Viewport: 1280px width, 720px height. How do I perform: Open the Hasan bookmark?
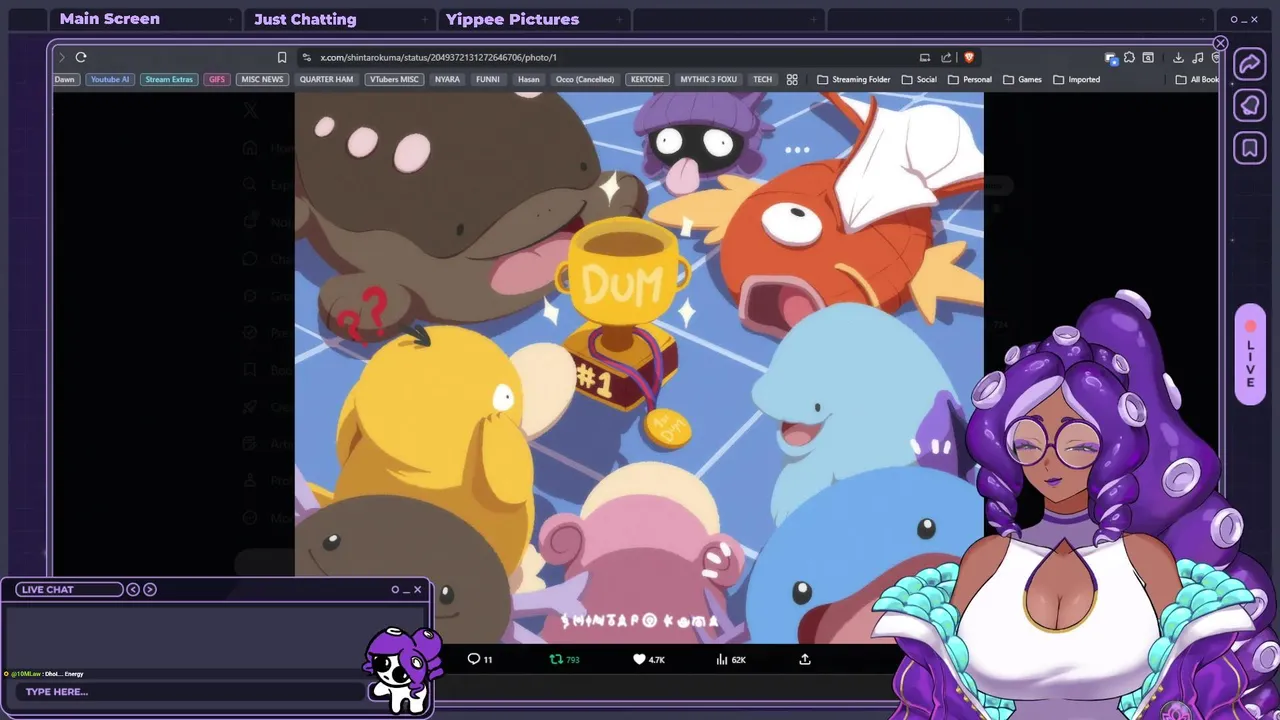(x=528, y=79)
